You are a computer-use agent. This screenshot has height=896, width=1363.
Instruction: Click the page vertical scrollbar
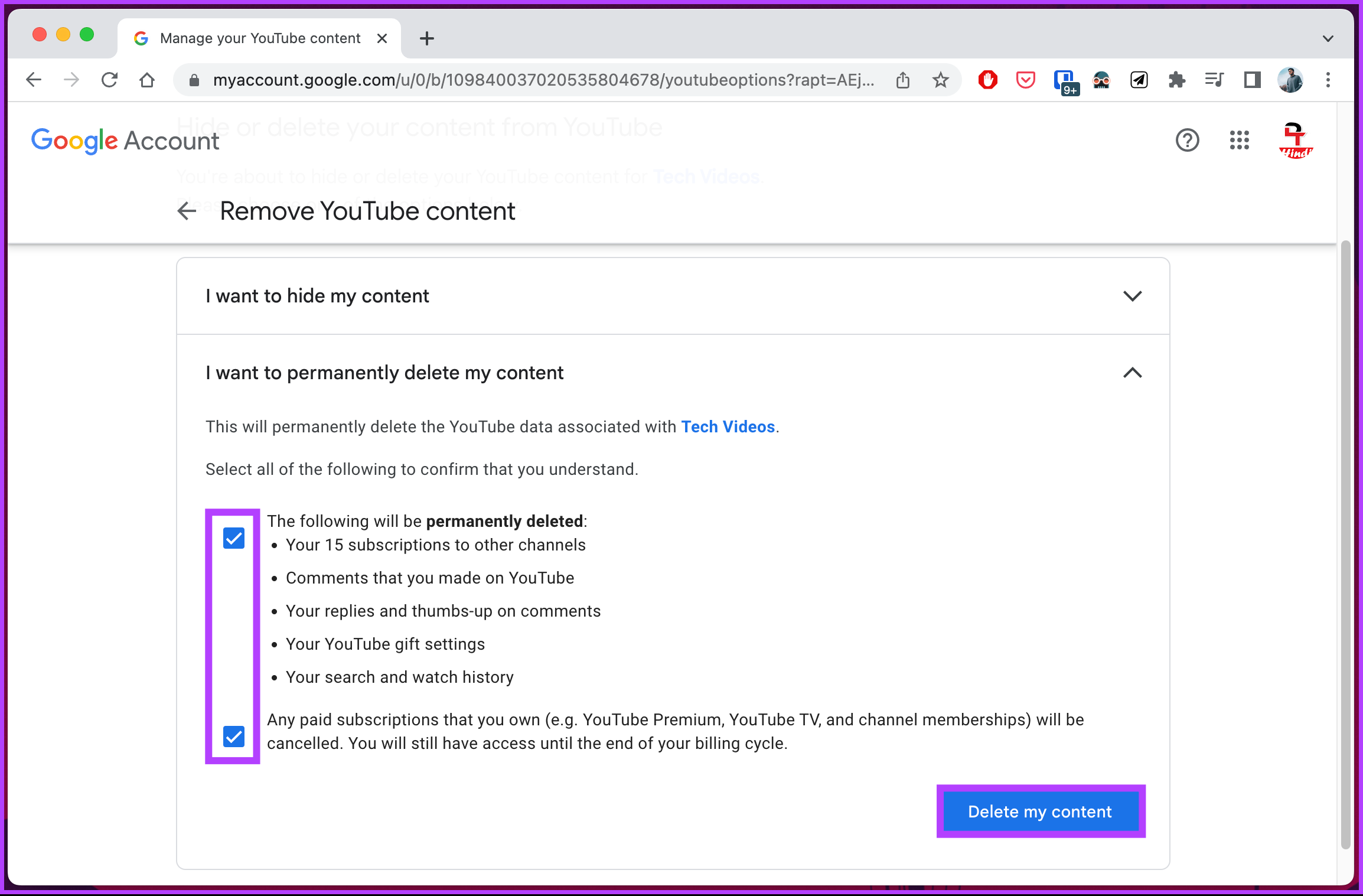click(1346, 543)
